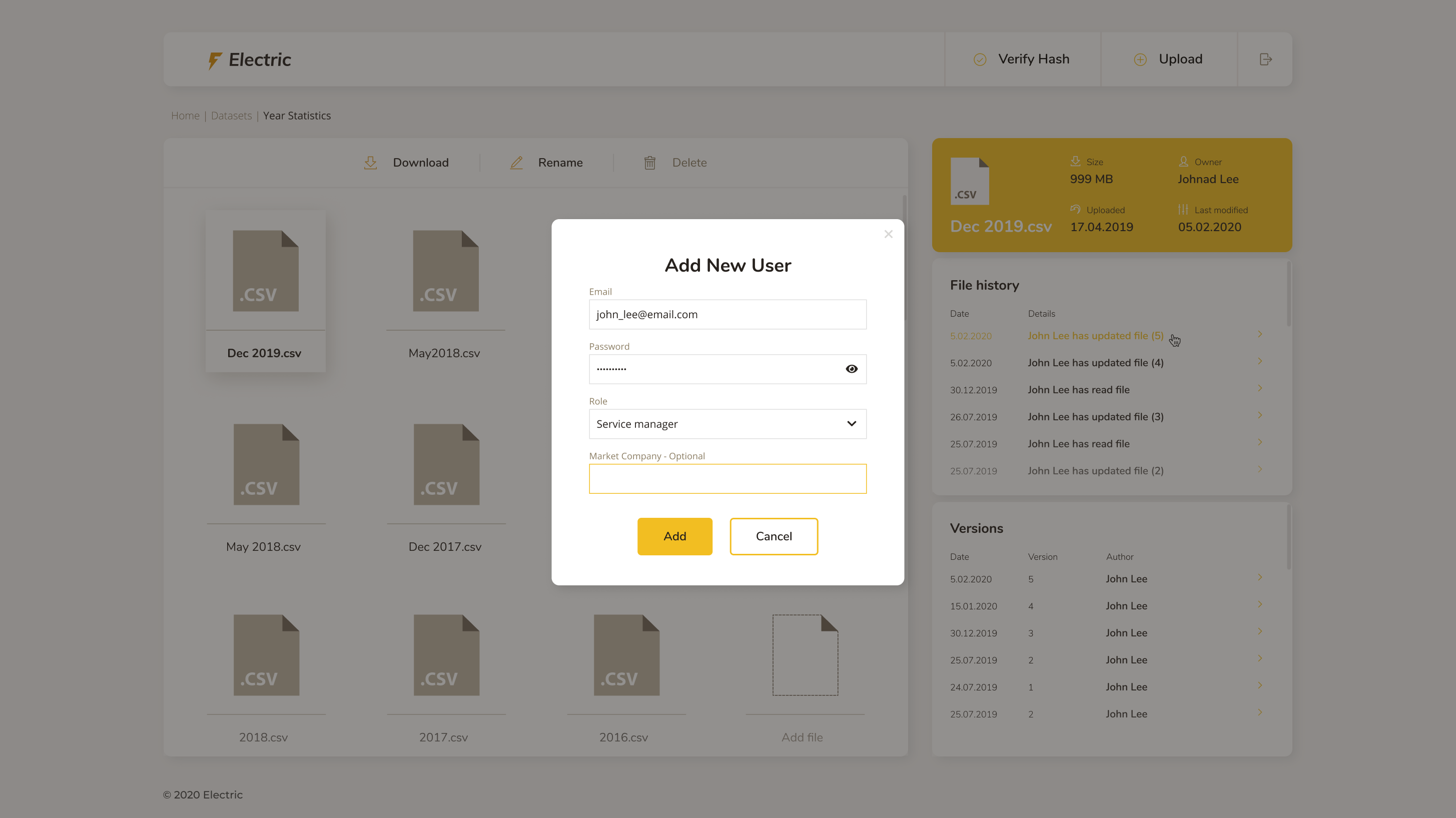The height and width of the screenshot is (818, 1456).
Task: Show password with the eye icon
Action: (851, 369)
